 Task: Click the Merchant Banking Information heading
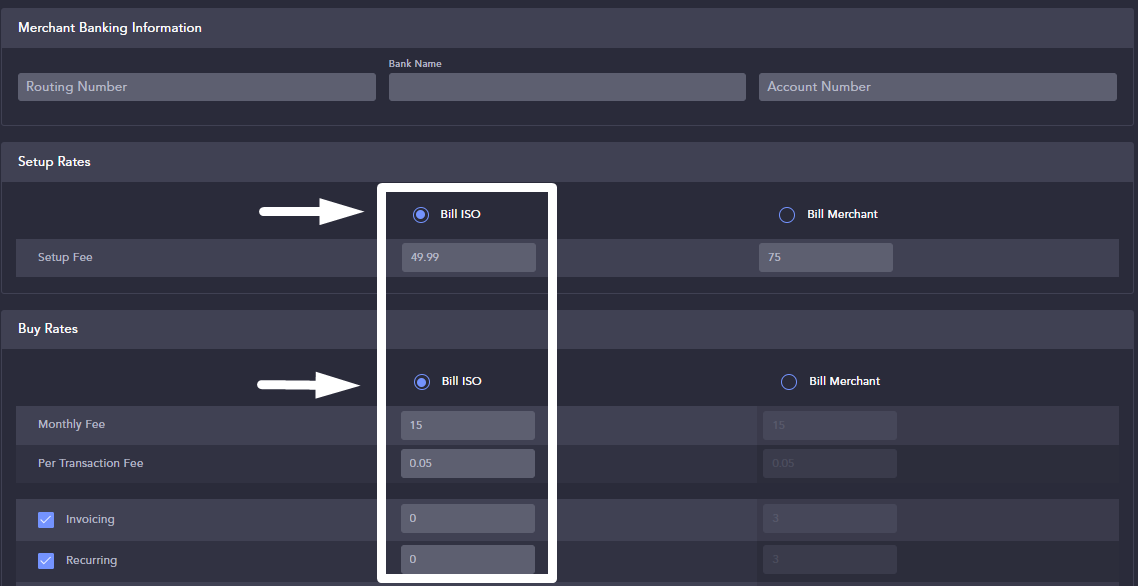click(x=110, y=28)
